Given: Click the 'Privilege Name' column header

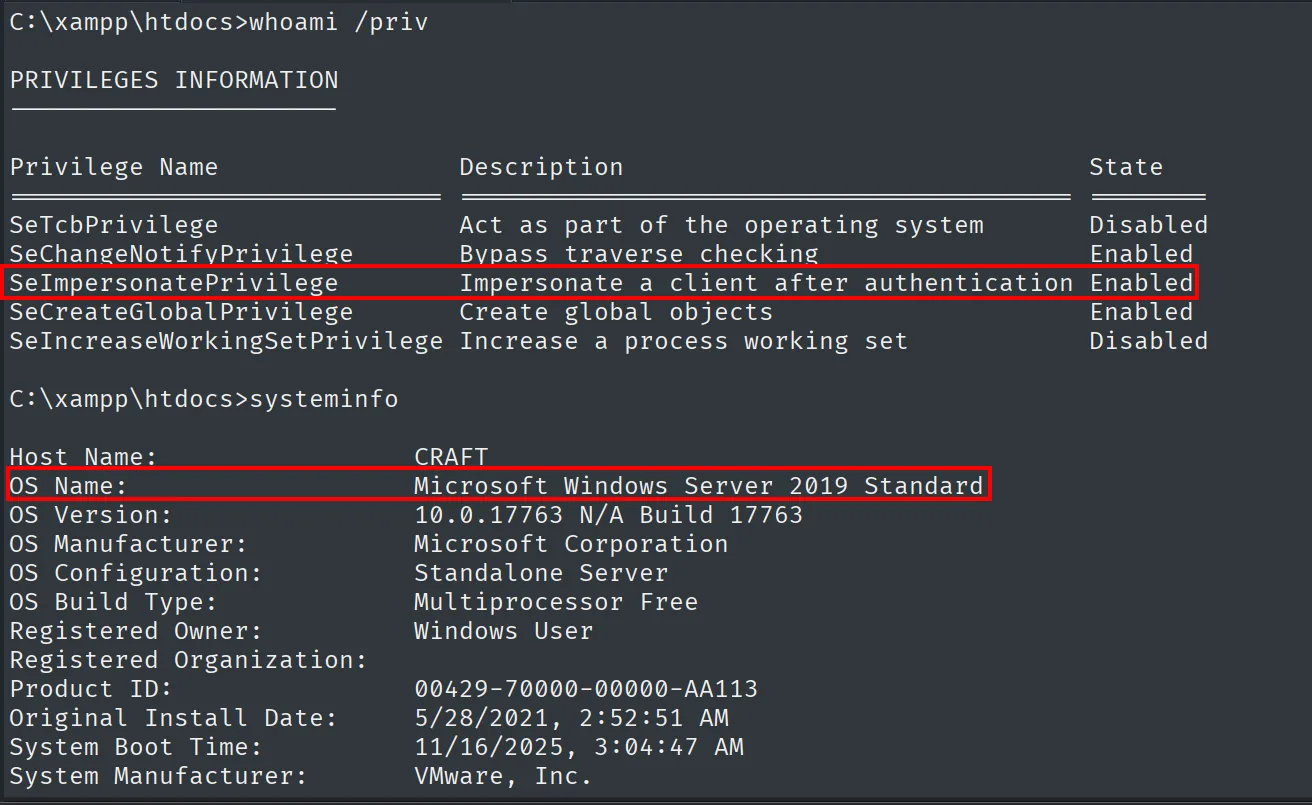Looking at the screenshot, I should click(x=114, y=167).
